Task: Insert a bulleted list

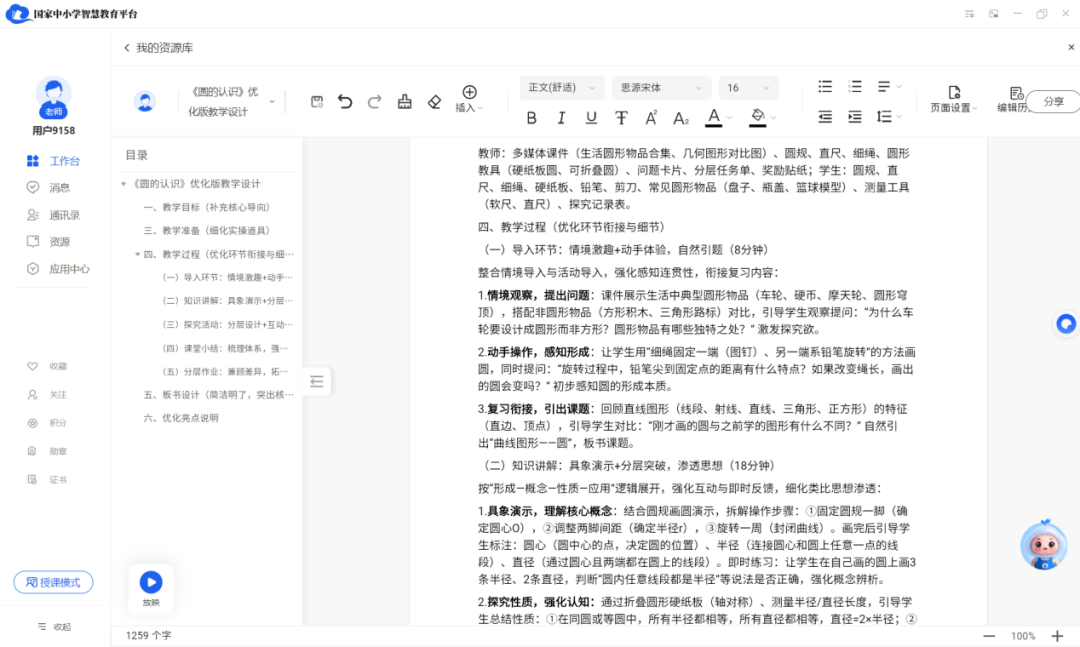Action: [825, 87]
